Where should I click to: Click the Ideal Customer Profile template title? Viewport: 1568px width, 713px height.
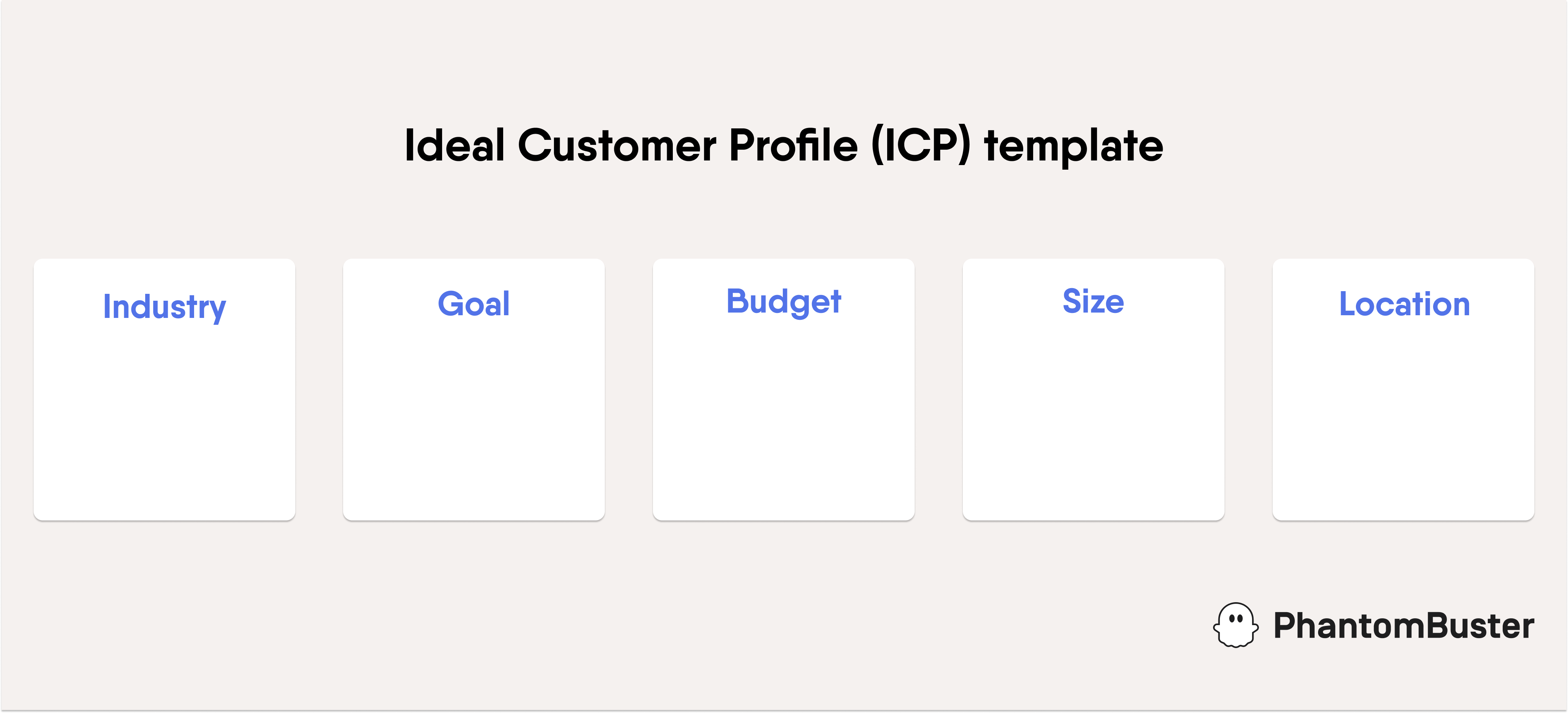tap(784, 146)
